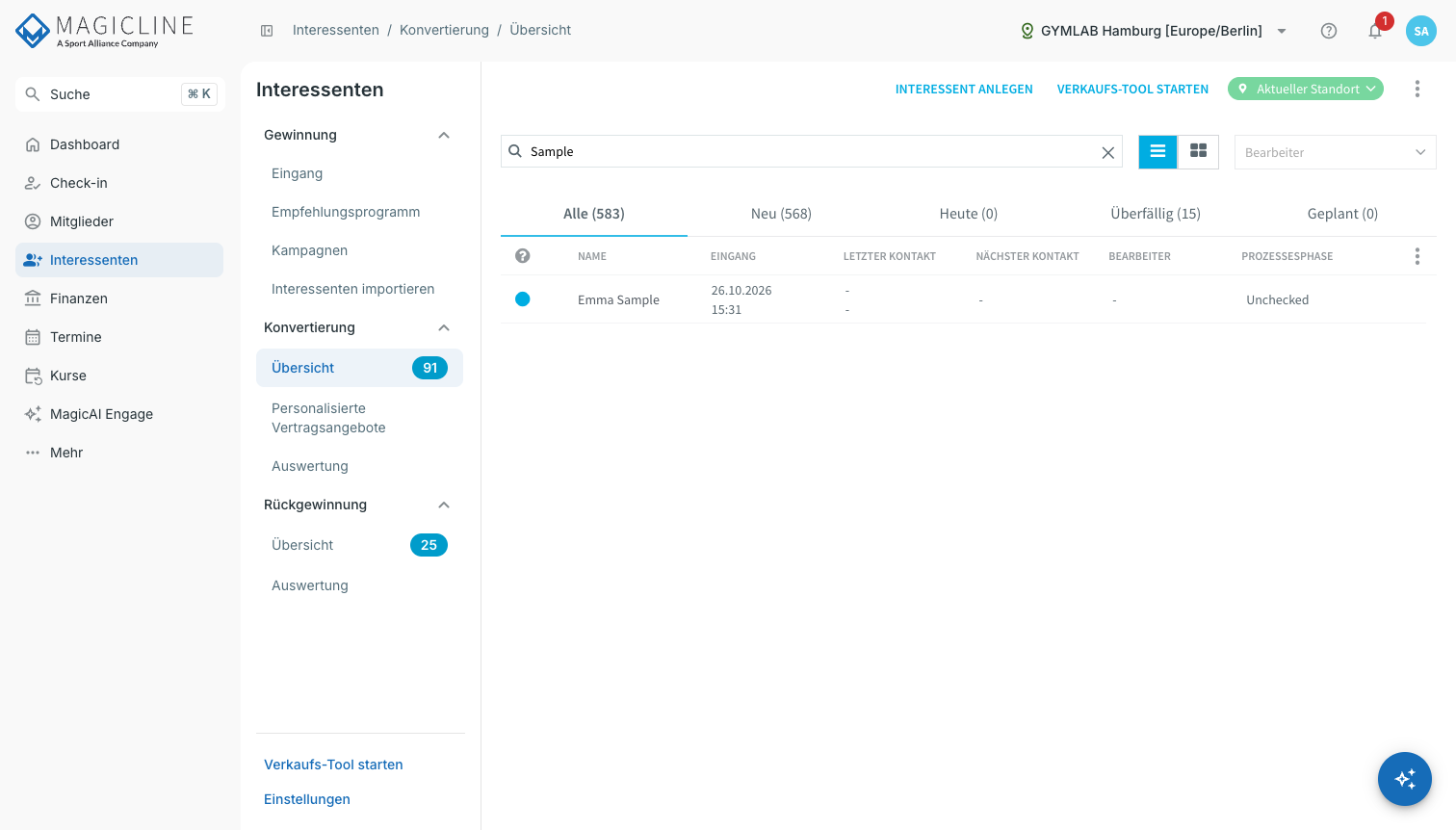Select the Überfällig (15) tab
This screenshot has height=830, width=1456.
point(1156,214)
